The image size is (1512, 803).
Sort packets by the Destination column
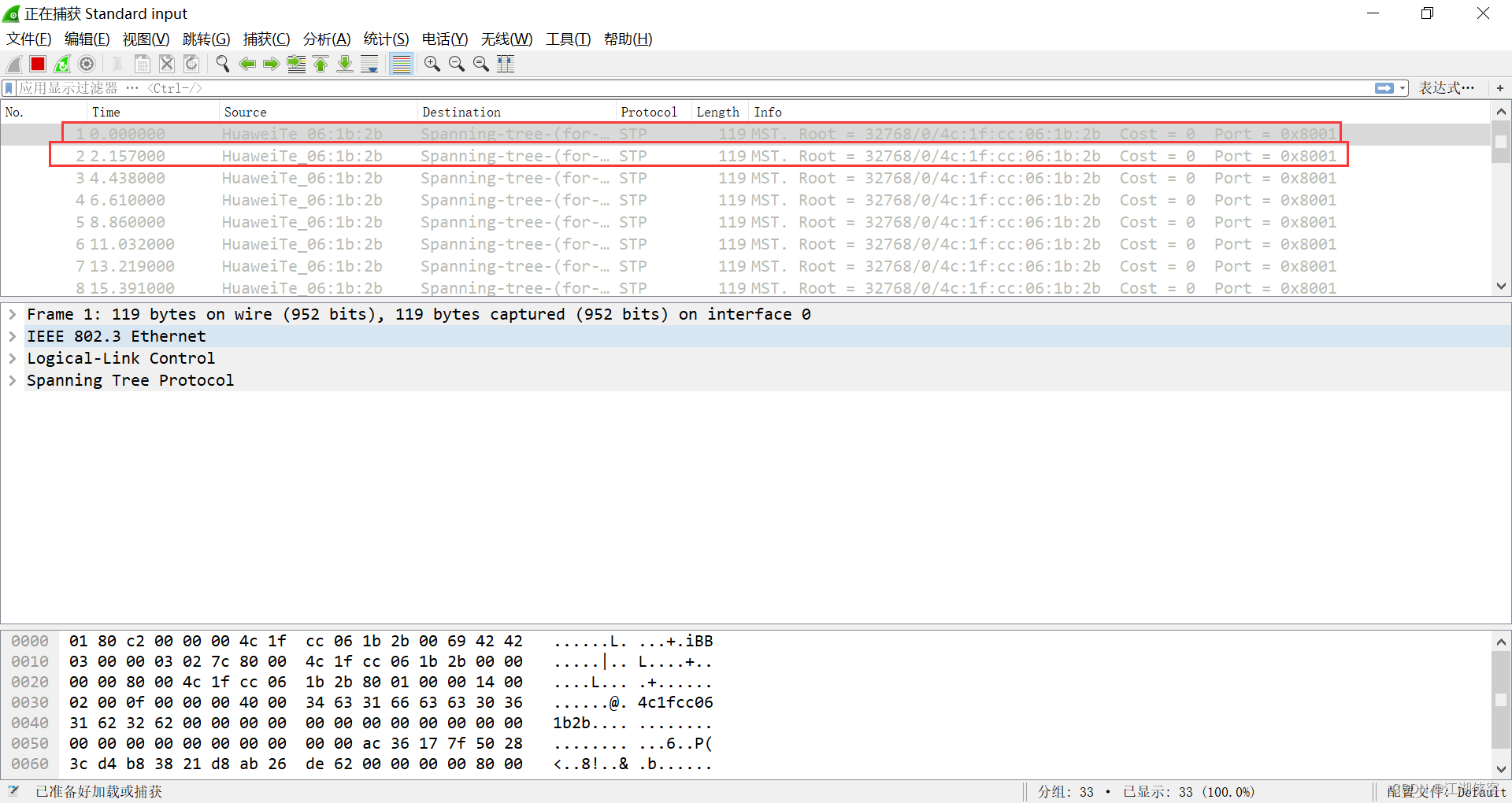click(x=517, y=112)
